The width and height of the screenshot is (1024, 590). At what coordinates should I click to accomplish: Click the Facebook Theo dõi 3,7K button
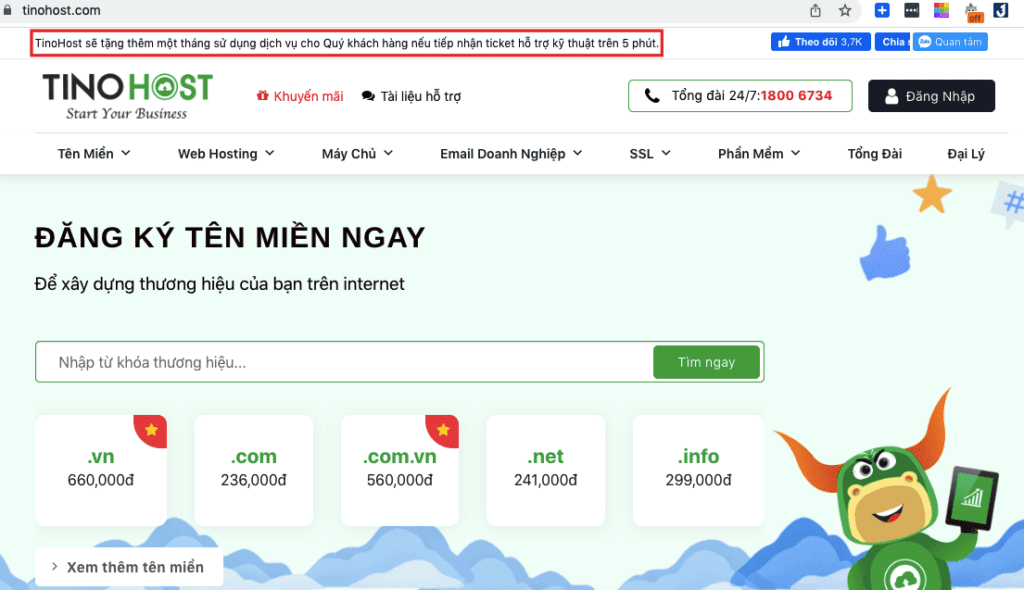pos(820,42)
